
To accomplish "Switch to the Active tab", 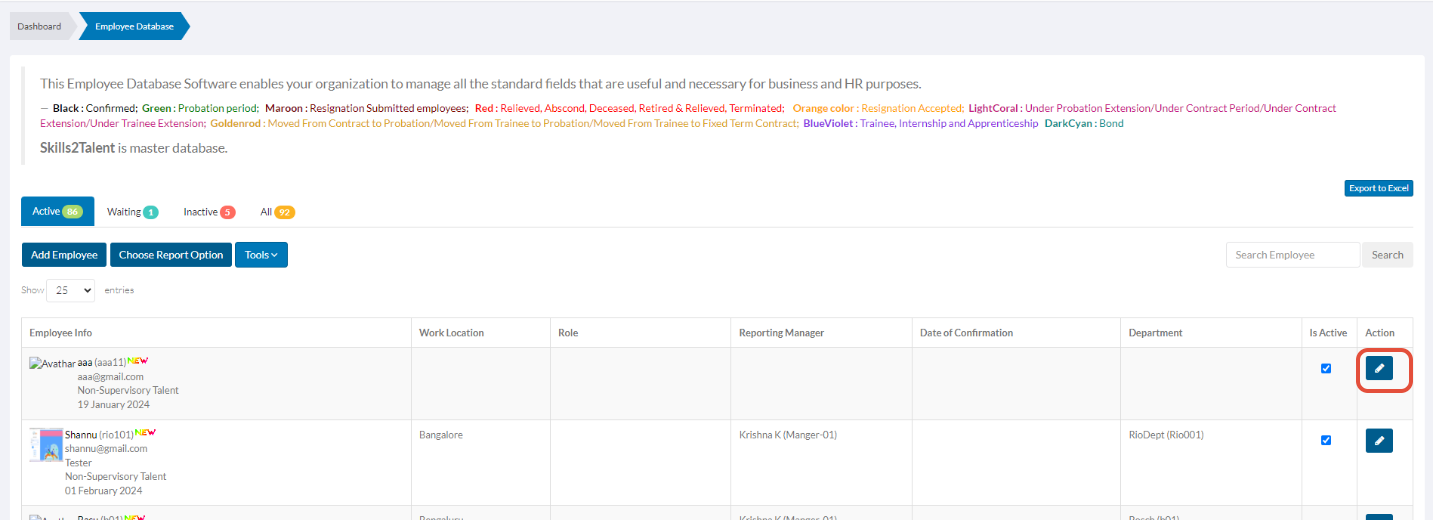I will point(57,211).
